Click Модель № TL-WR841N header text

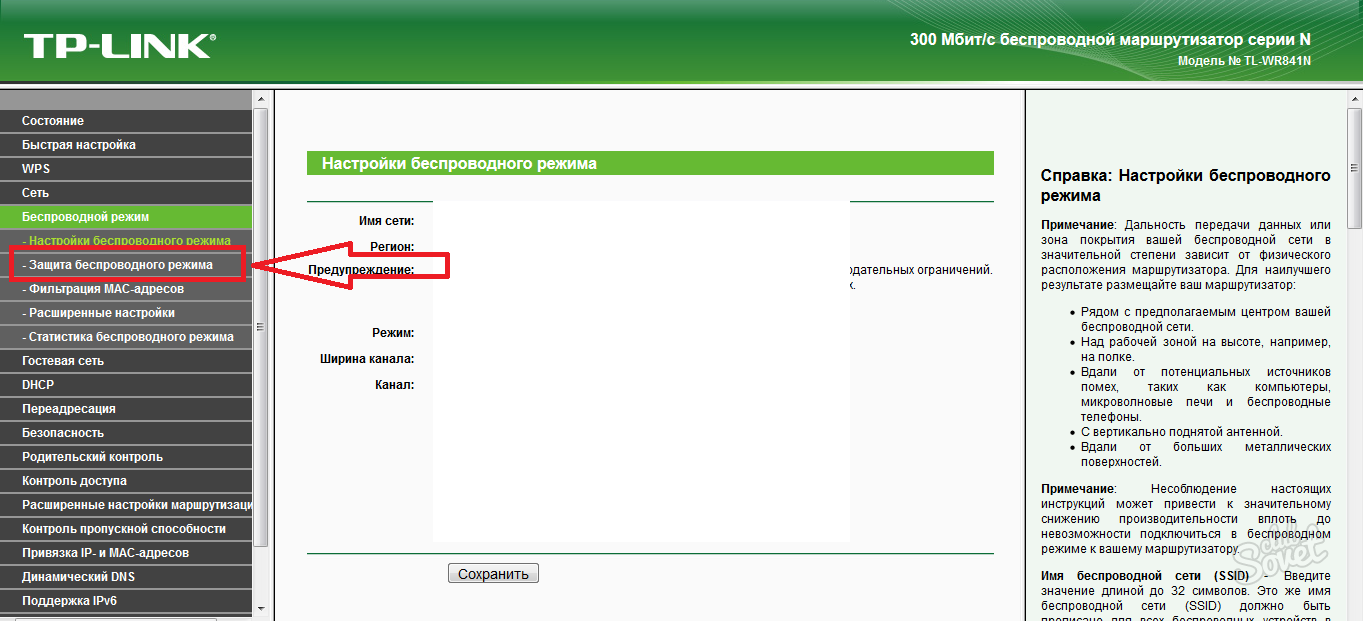(x=1244, y=61)
